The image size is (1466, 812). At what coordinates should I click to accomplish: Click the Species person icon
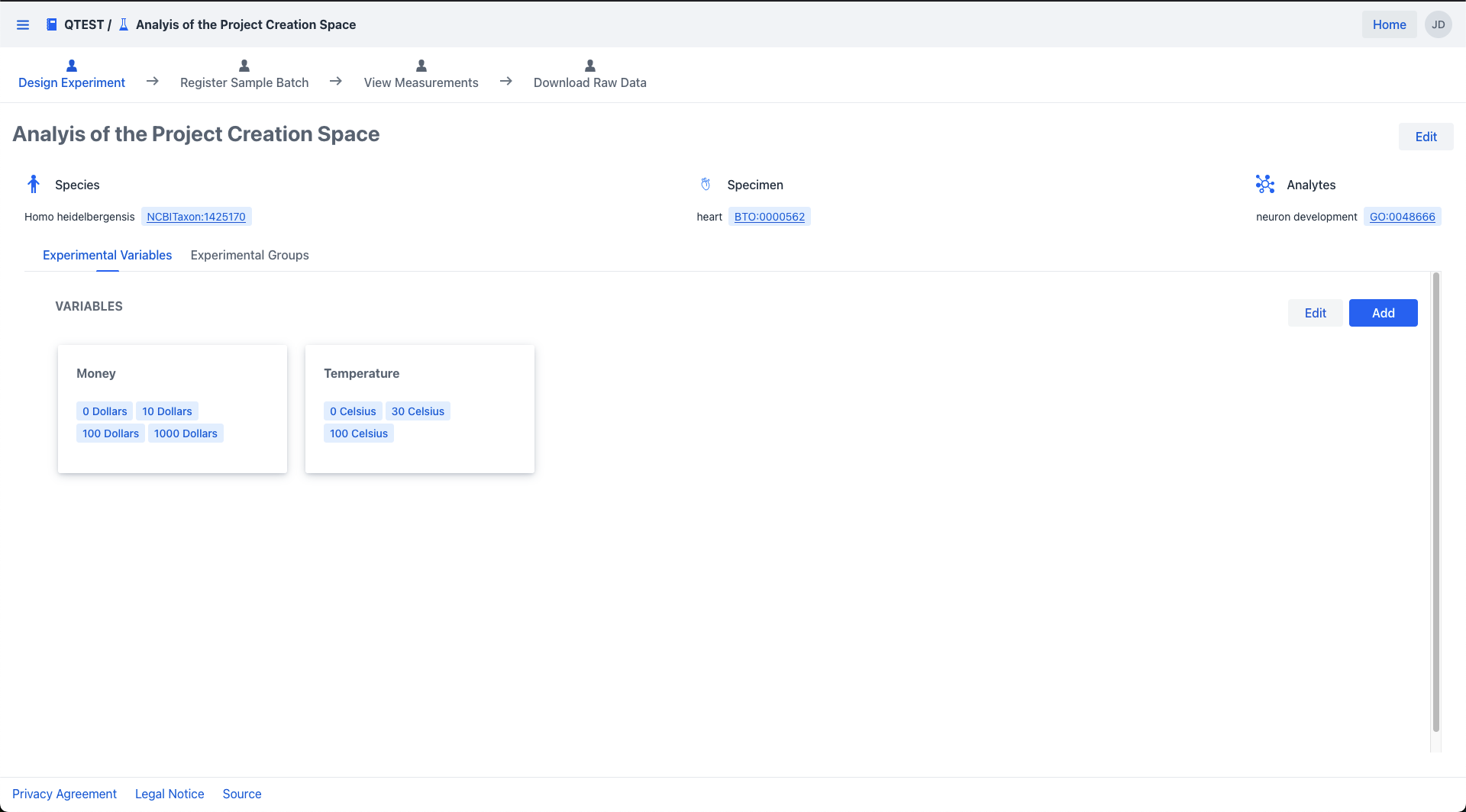coord(34,184)
